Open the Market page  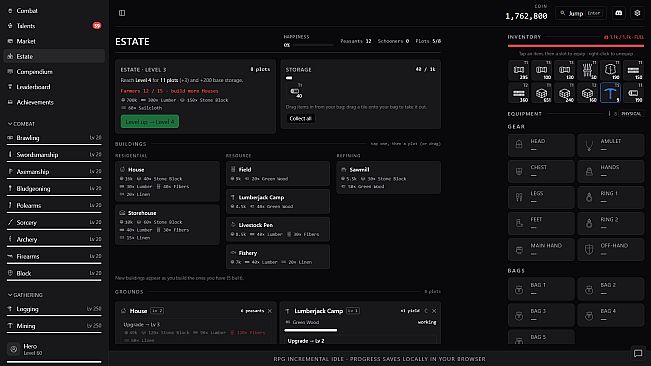point(54,41)
